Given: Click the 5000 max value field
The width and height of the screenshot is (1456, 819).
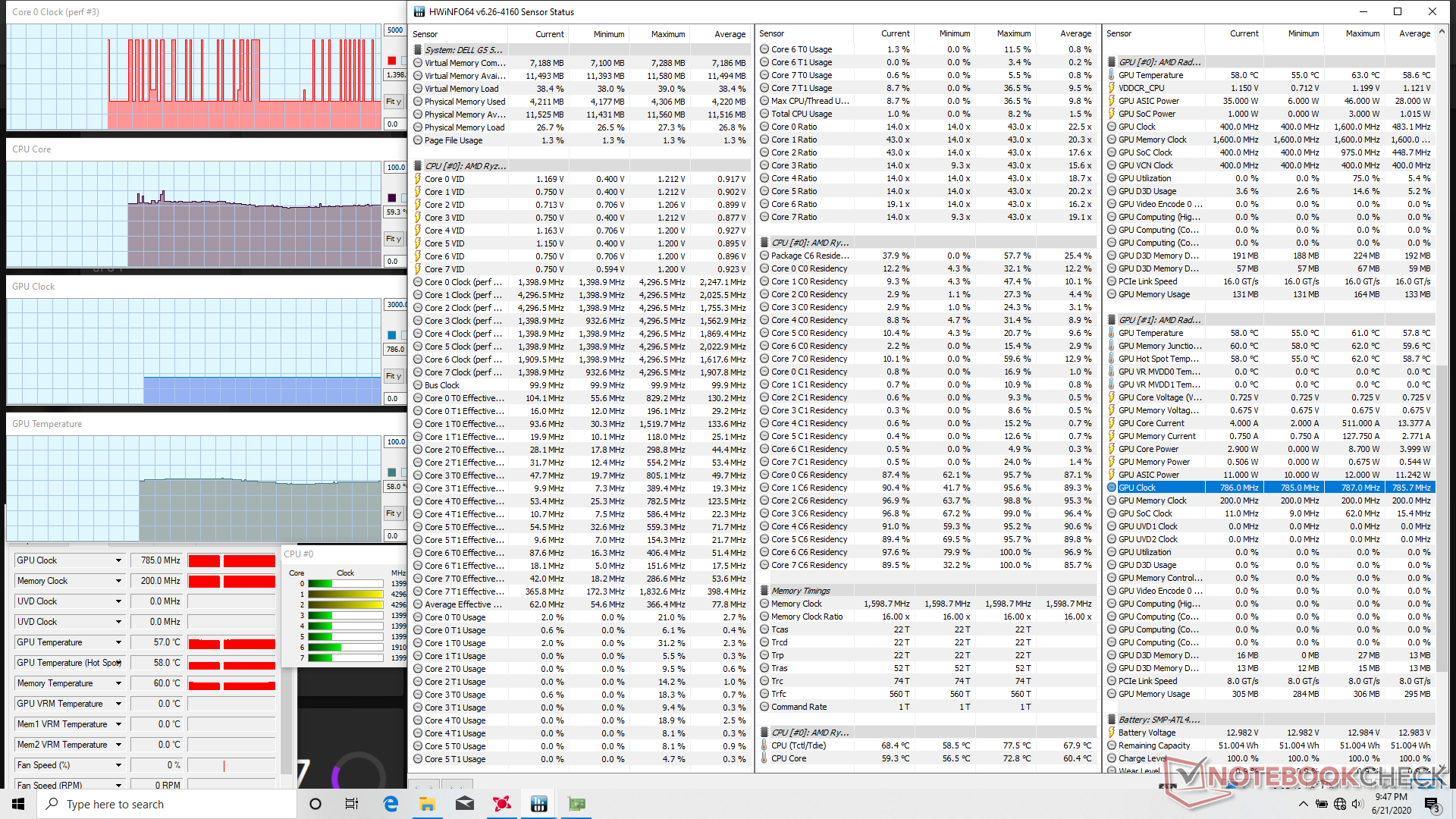Looking at the screenshot, I should click(x=394, y=30).
